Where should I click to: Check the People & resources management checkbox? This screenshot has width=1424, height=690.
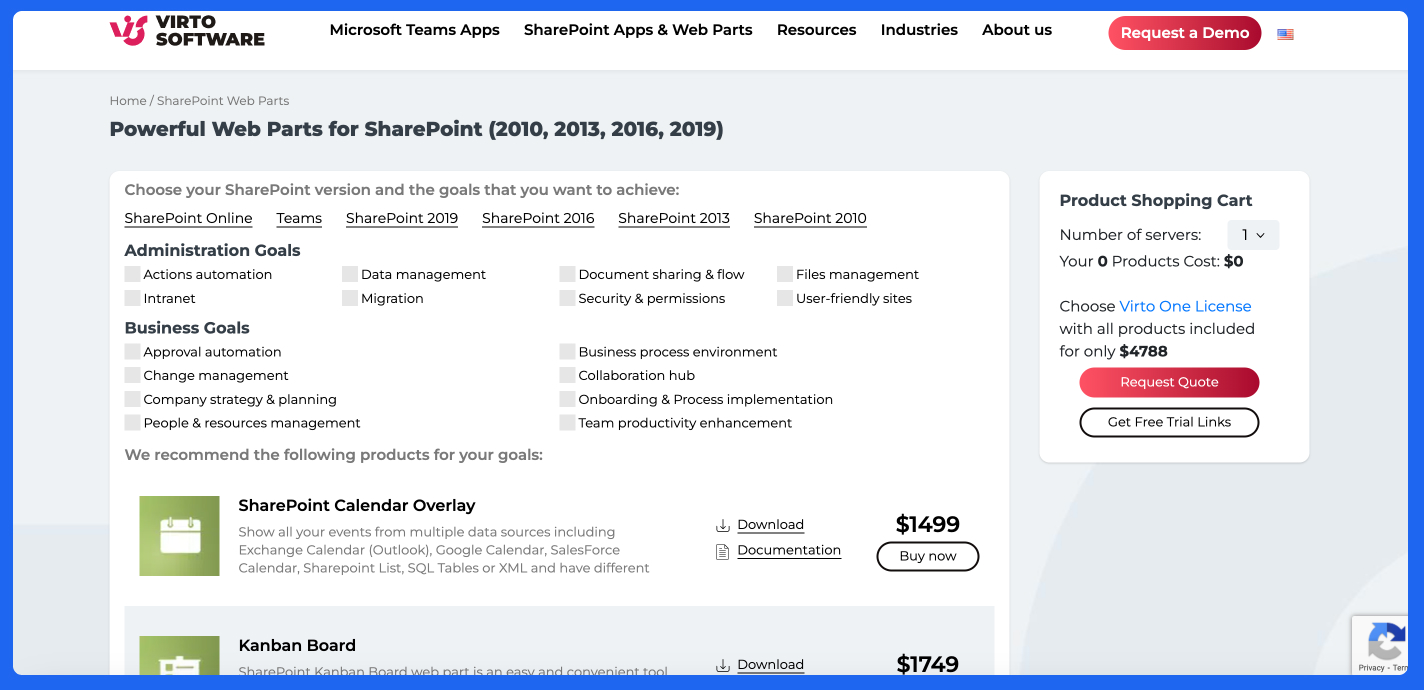132,423
